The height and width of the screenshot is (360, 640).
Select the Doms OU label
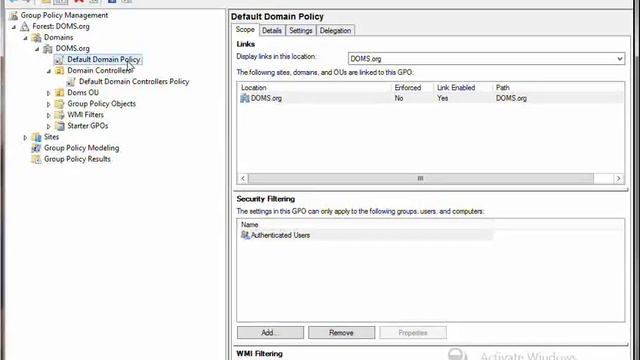pyautogui.click(x=83, y=93)
